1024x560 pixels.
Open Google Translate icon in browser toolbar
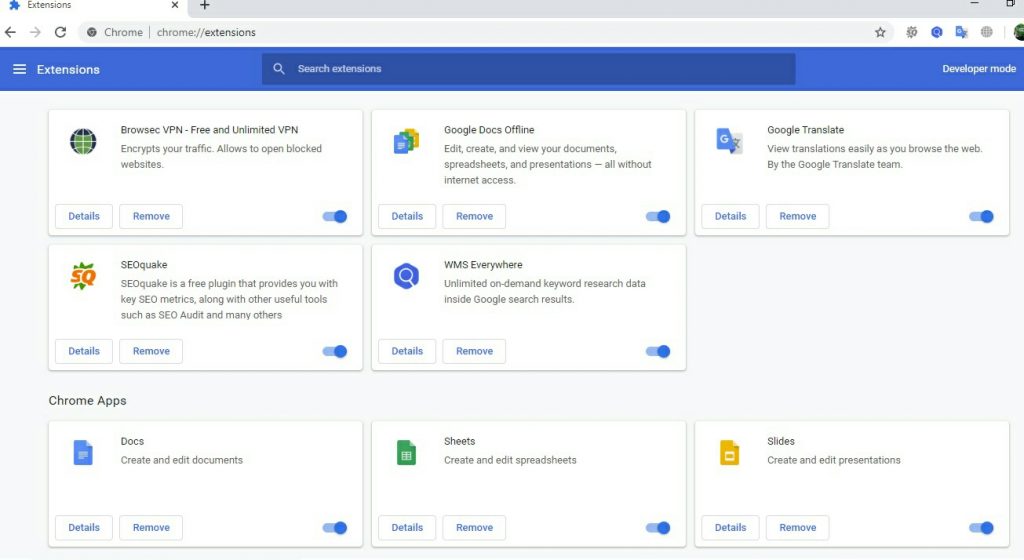[x=961, y=32]
